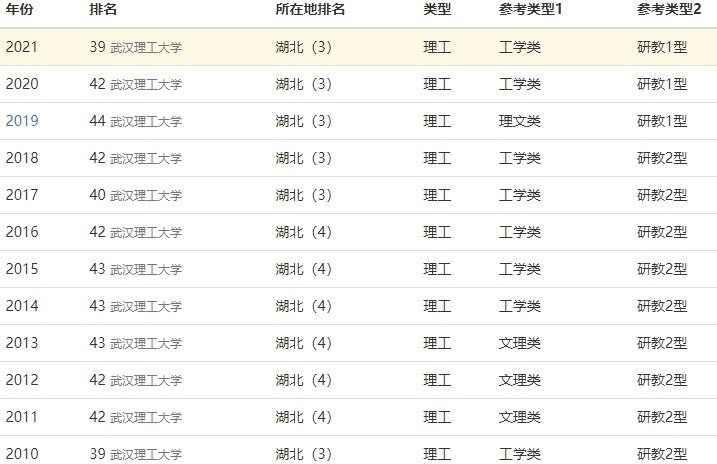
Task: Click 研教1型 in the 2019 row
Action: [662, 121]
